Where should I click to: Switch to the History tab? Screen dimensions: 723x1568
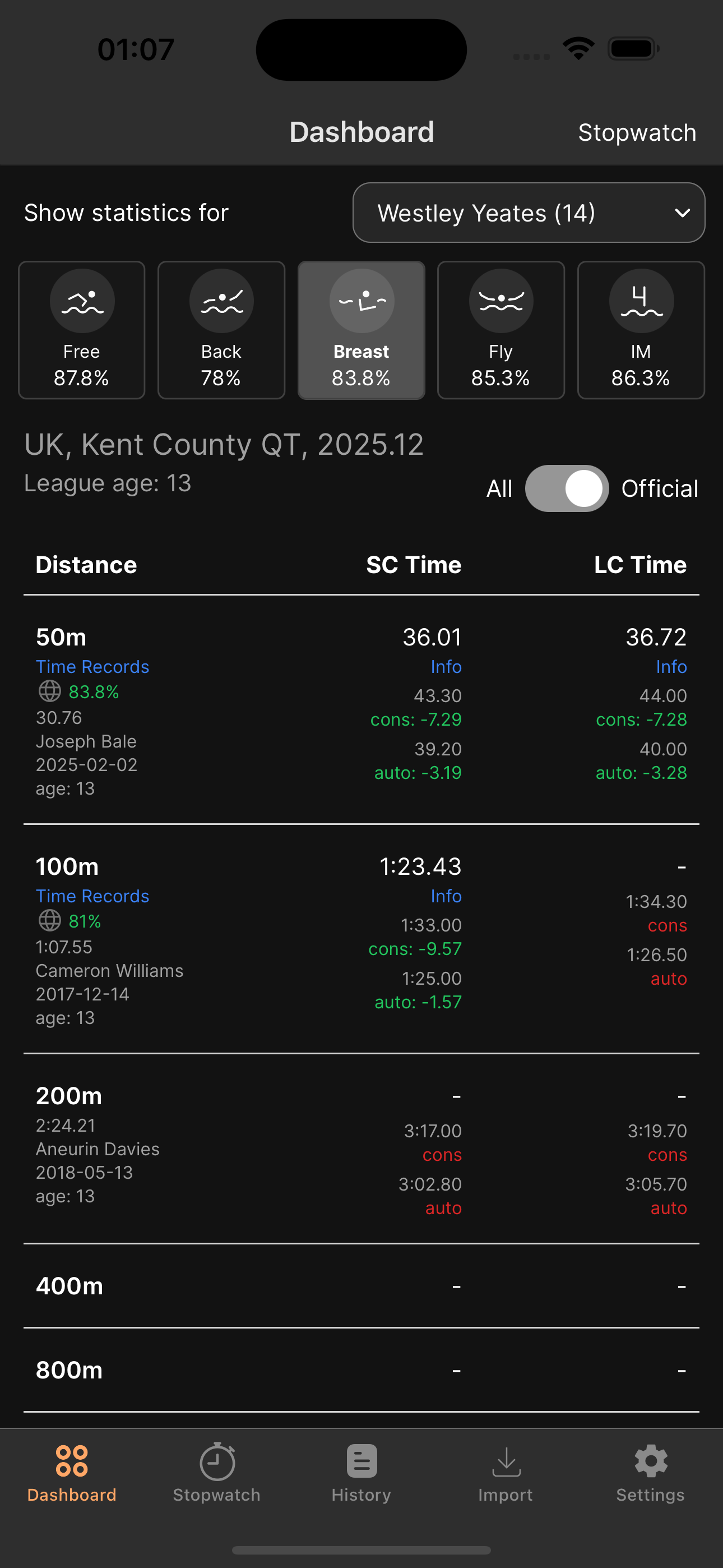[361, 1473]
